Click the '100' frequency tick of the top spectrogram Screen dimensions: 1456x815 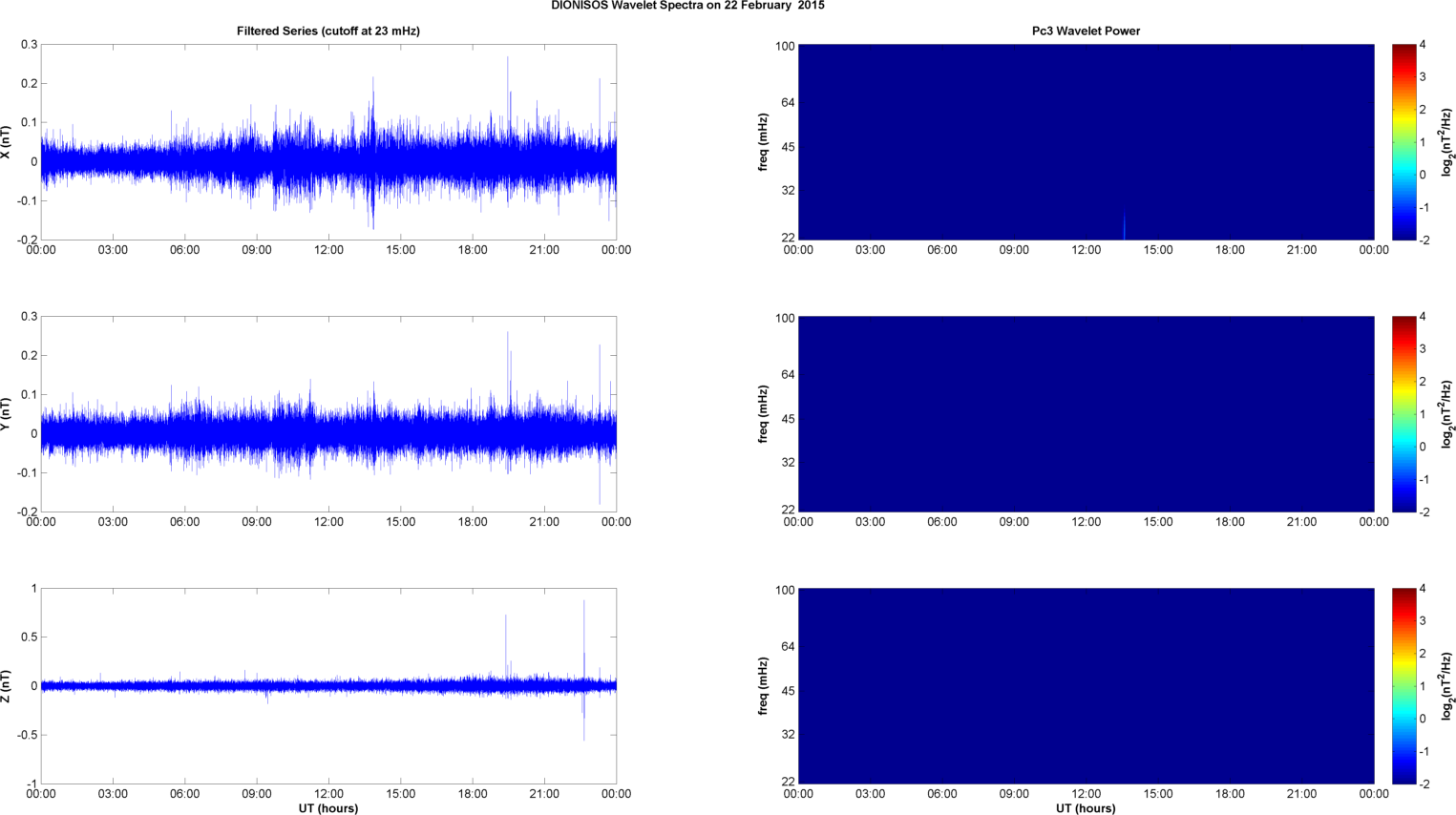tap(785, 46)
